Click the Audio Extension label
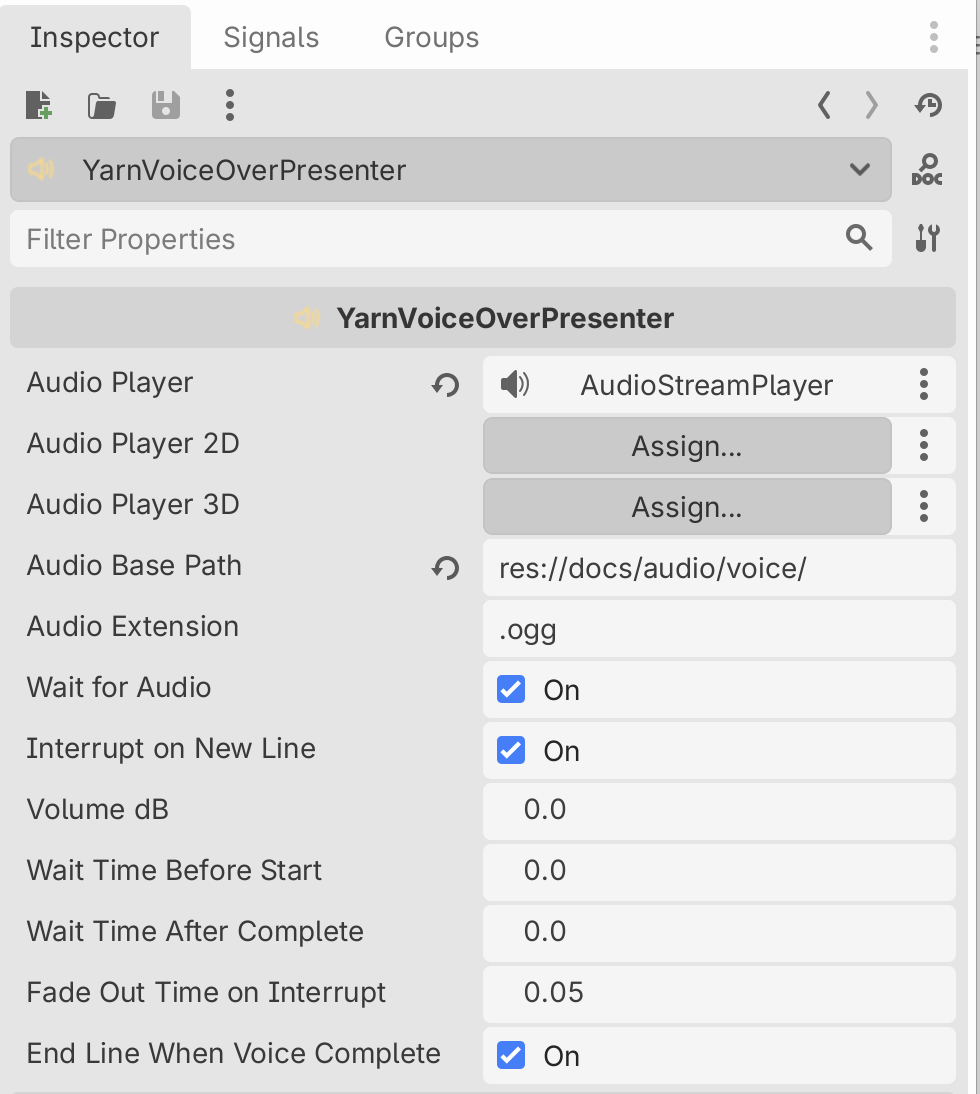This screenshot has height=1094, width=980. coord(133,627)
